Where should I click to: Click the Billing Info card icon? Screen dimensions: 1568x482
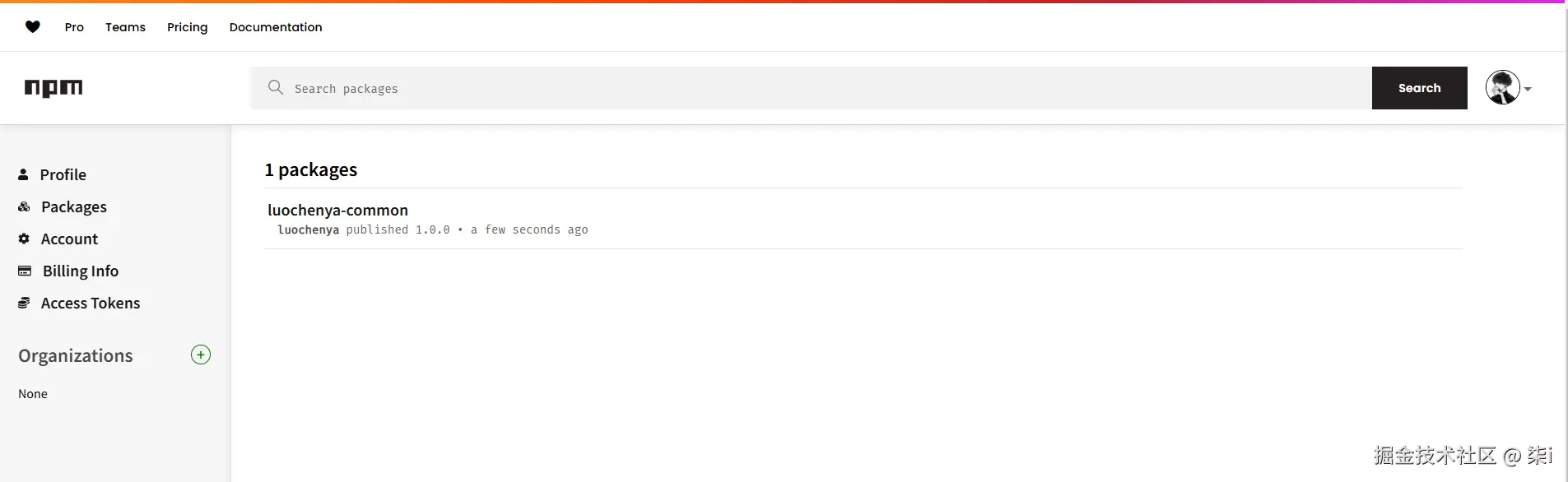pos(25,271)
